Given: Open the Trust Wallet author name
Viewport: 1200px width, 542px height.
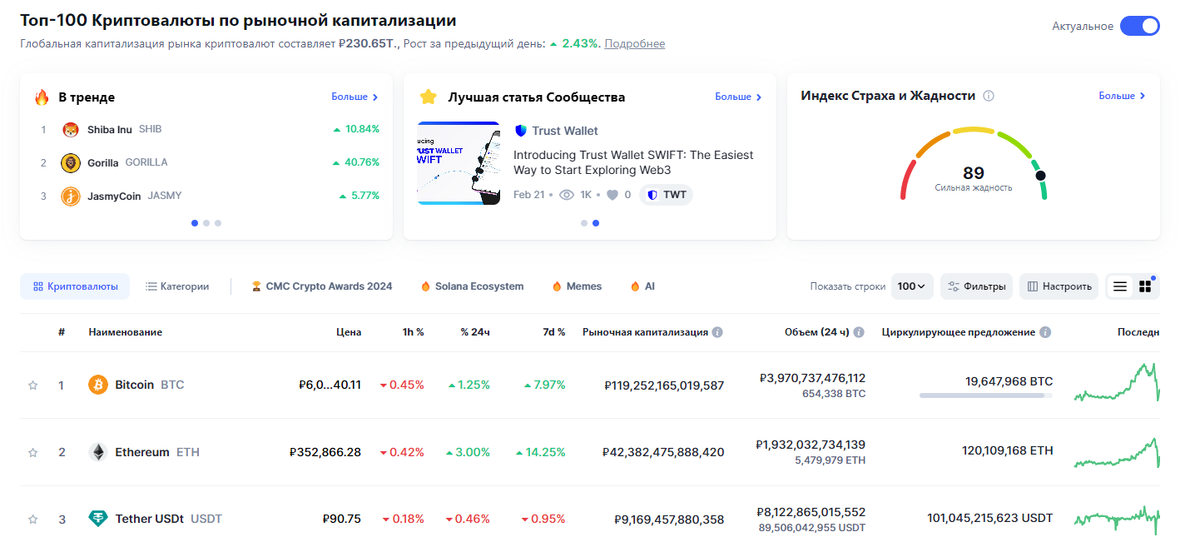Looking at the screenshot, I should [565, 131].
